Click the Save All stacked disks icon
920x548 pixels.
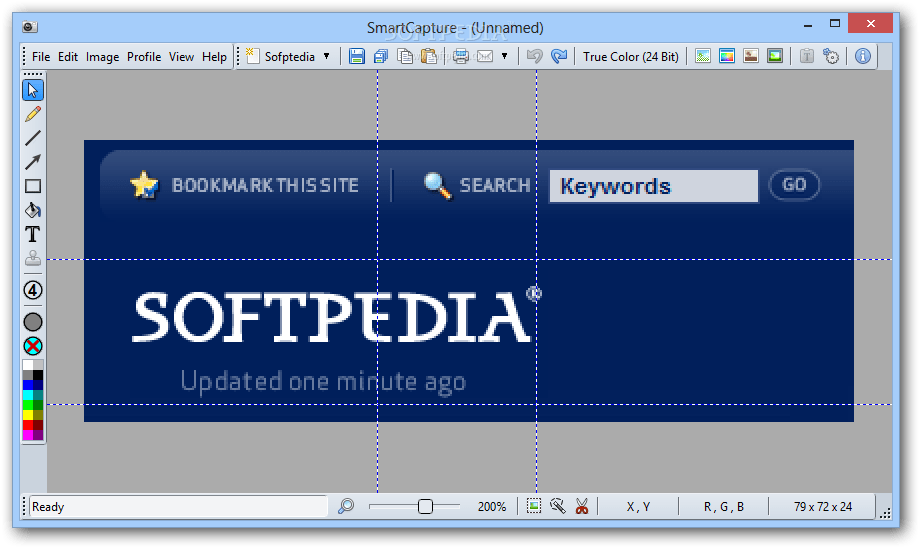(x=381, y=56)
